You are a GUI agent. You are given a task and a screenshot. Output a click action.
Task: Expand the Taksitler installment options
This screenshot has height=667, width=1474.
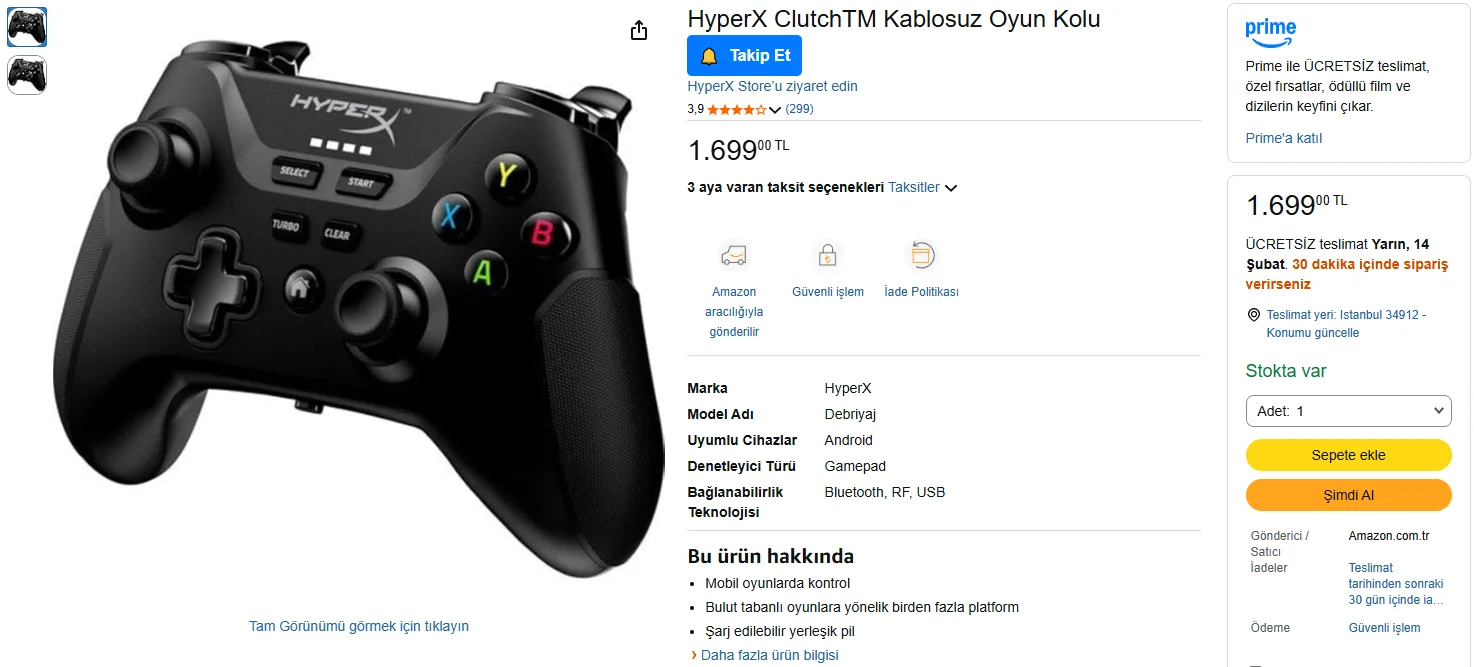(x=922, y=187)
